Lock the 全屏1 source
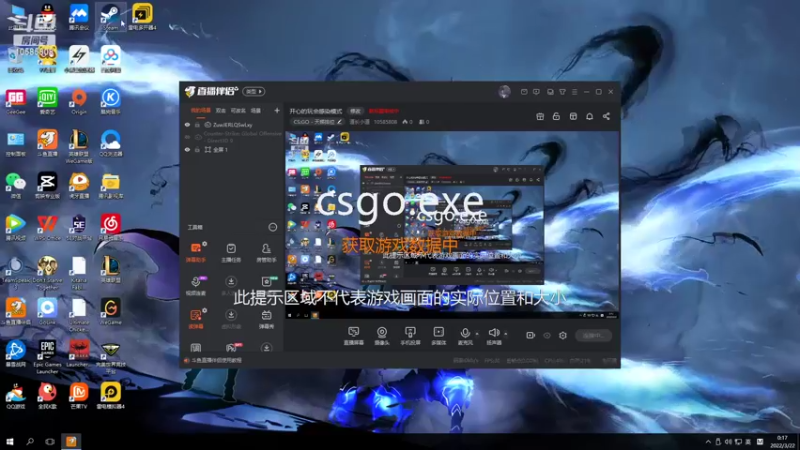 (197, 149)
